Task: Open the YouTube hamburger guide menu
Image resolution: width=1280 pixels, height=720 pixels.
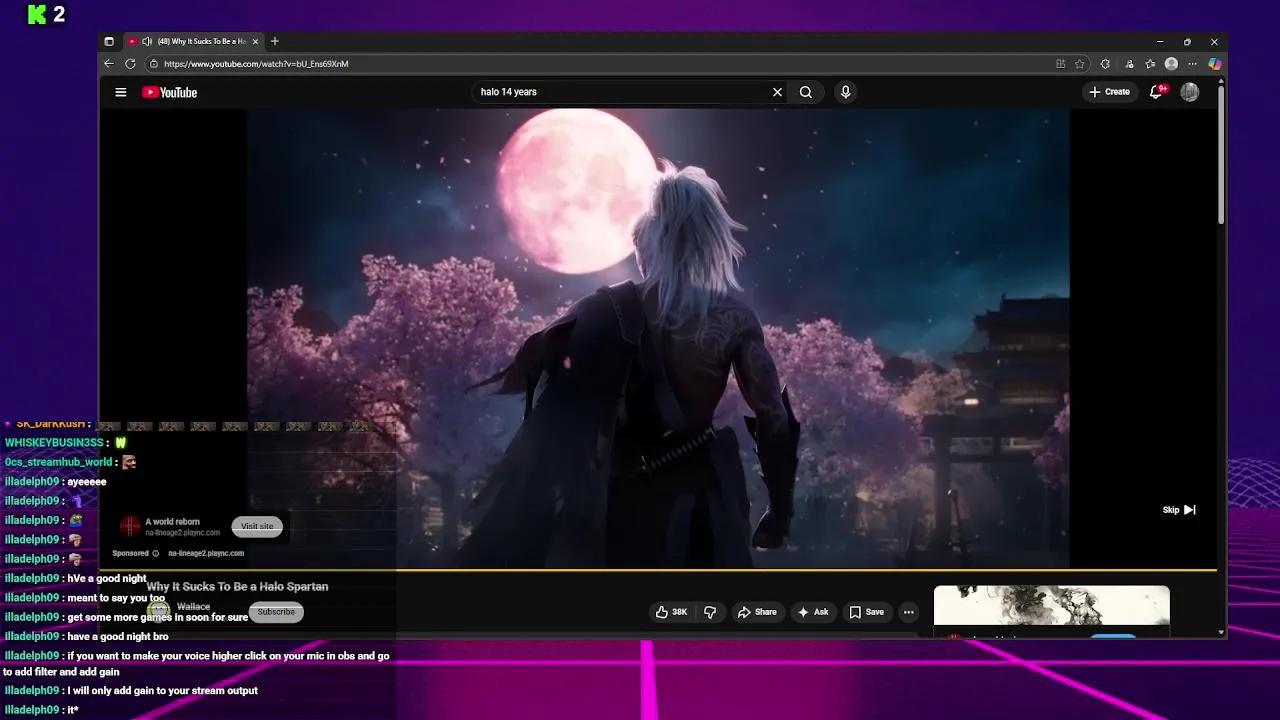Action: click(121, 92)
